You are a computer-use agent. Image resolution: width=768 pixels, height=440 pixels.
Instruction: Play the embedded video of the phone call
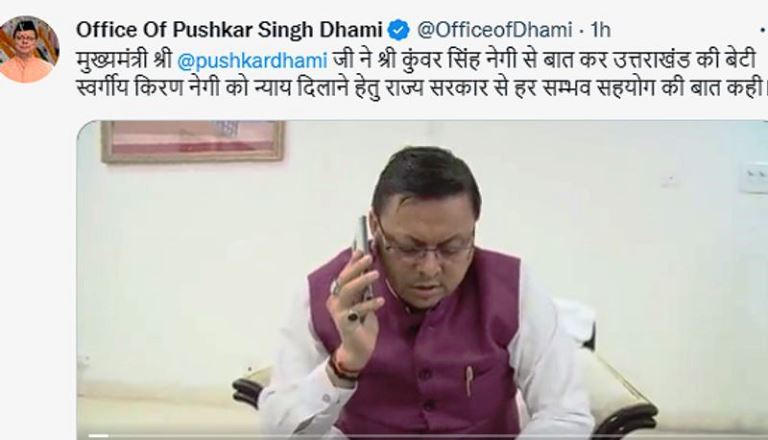422,279
